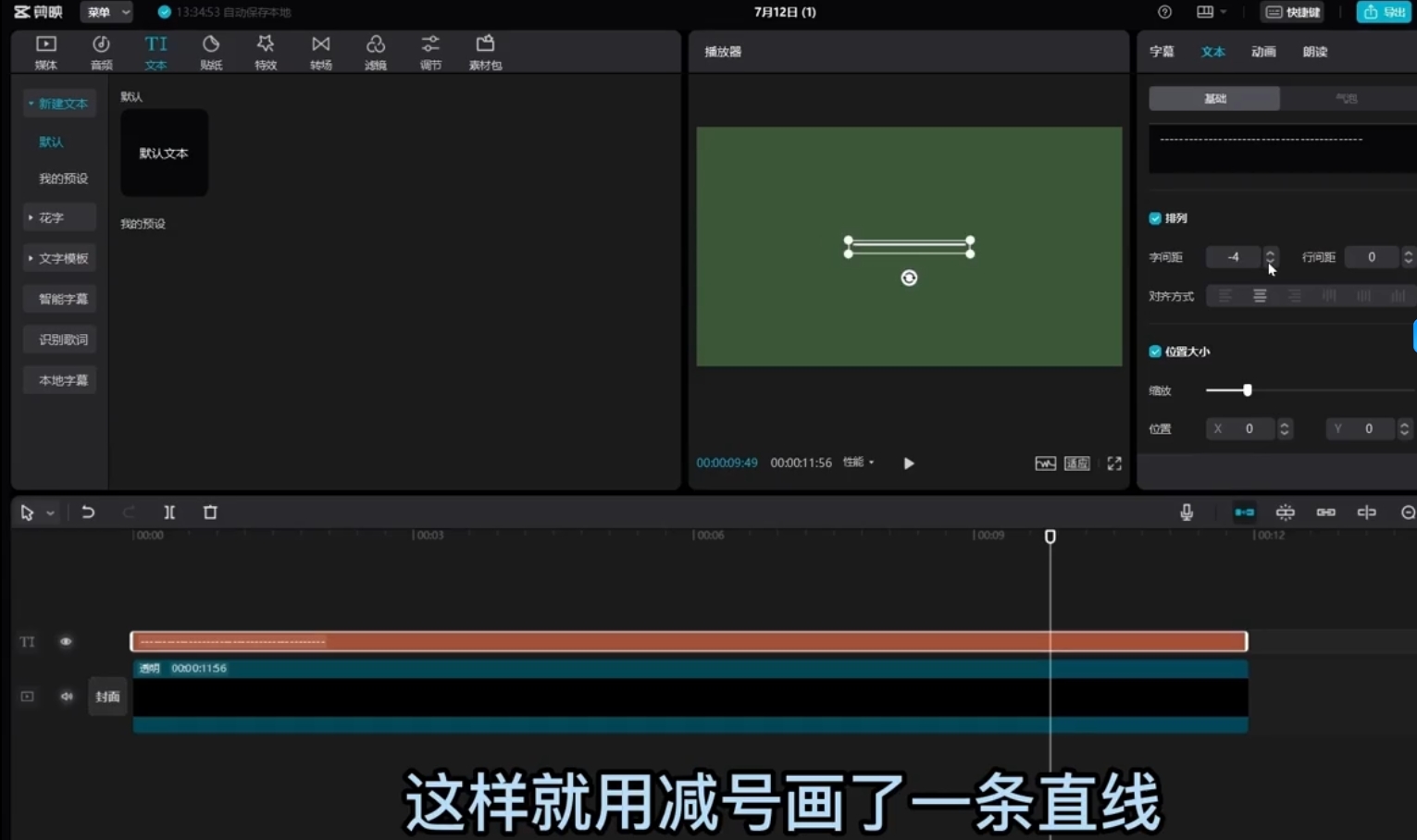Expand the 花字 category
Screen dimensions: 1417x840
coord(59,217)
